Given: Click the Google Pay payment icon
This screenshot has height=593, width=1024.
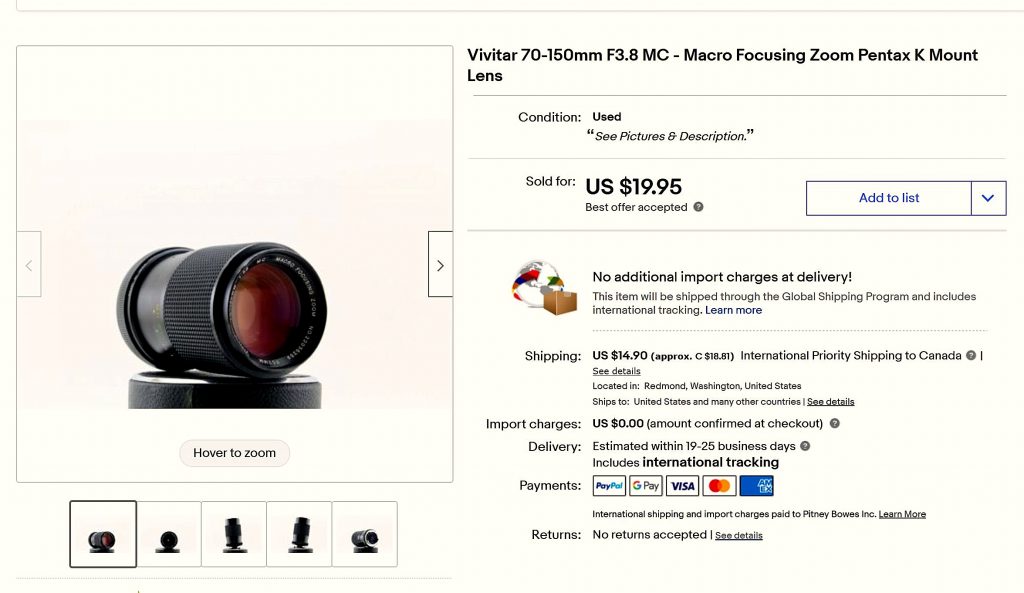Looking at the screenshot, I should pos(646,486).
